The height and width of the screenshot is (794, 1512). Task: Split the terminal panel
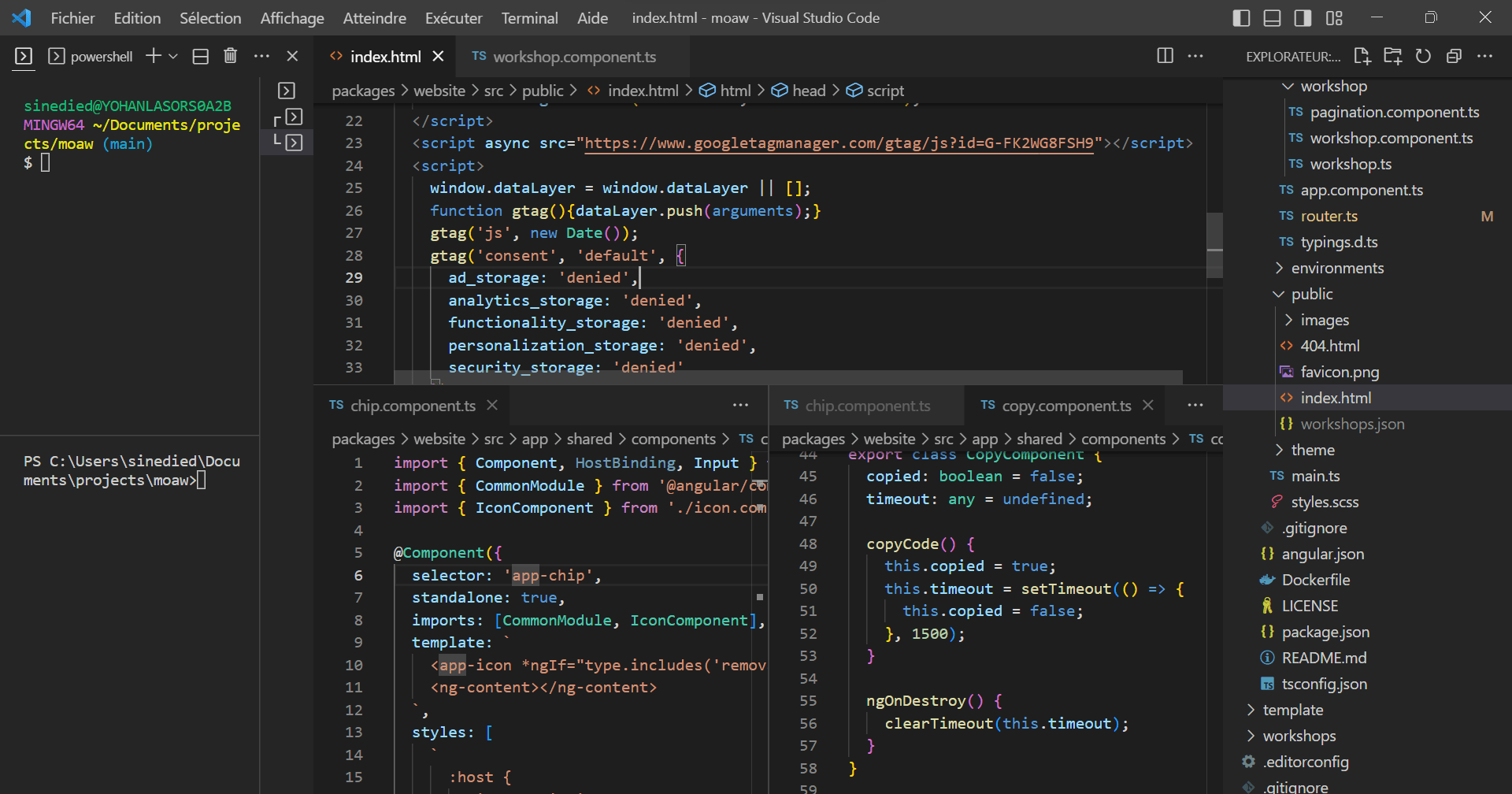[x=201, y=56]
